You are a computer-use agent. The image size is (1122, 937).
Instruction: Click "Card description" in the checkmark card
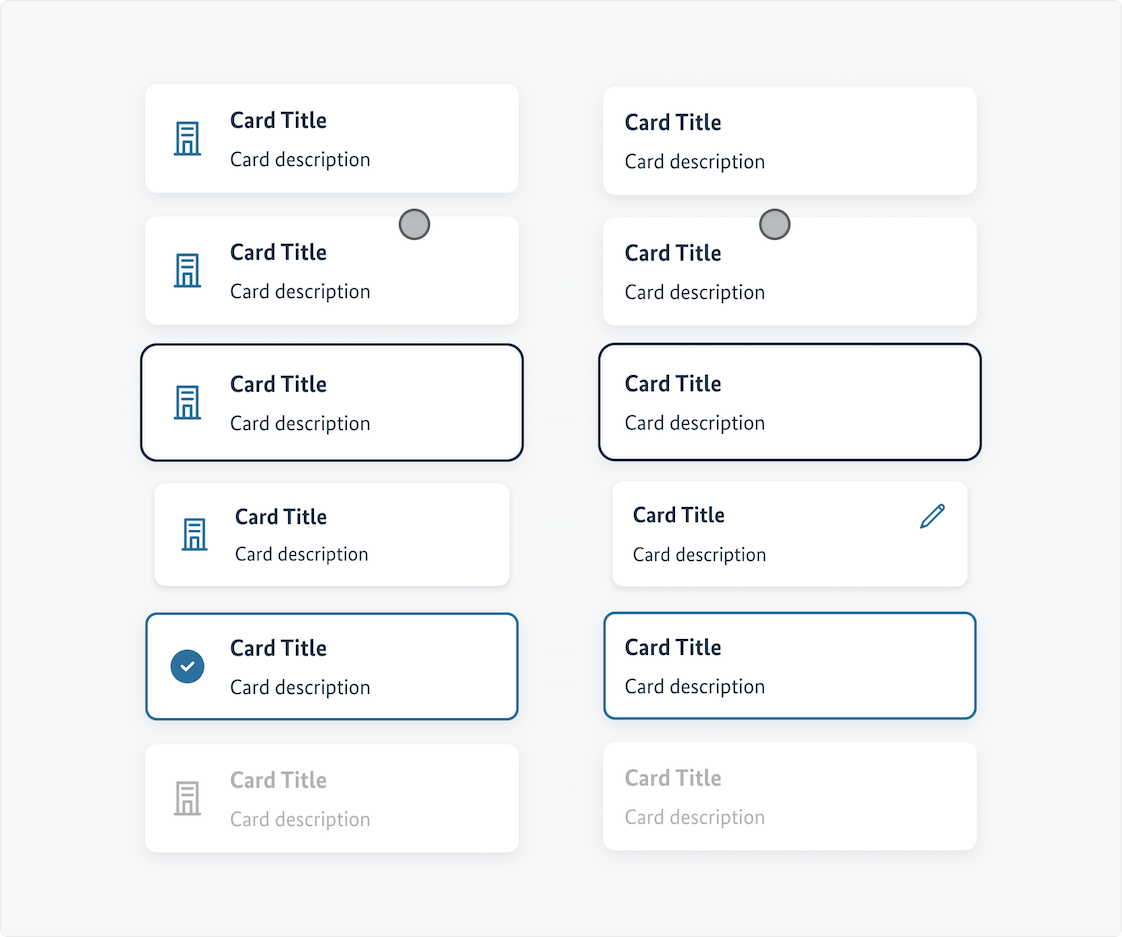300,687
